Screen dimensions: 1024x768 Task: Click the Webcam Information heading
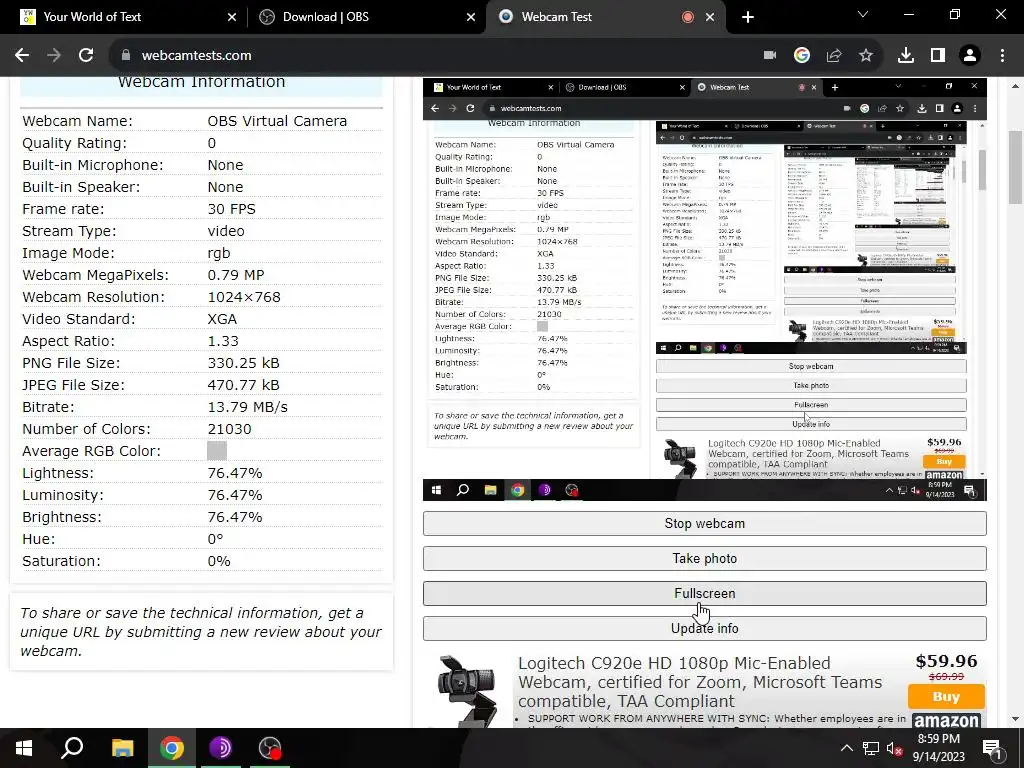tap(201, 82)
